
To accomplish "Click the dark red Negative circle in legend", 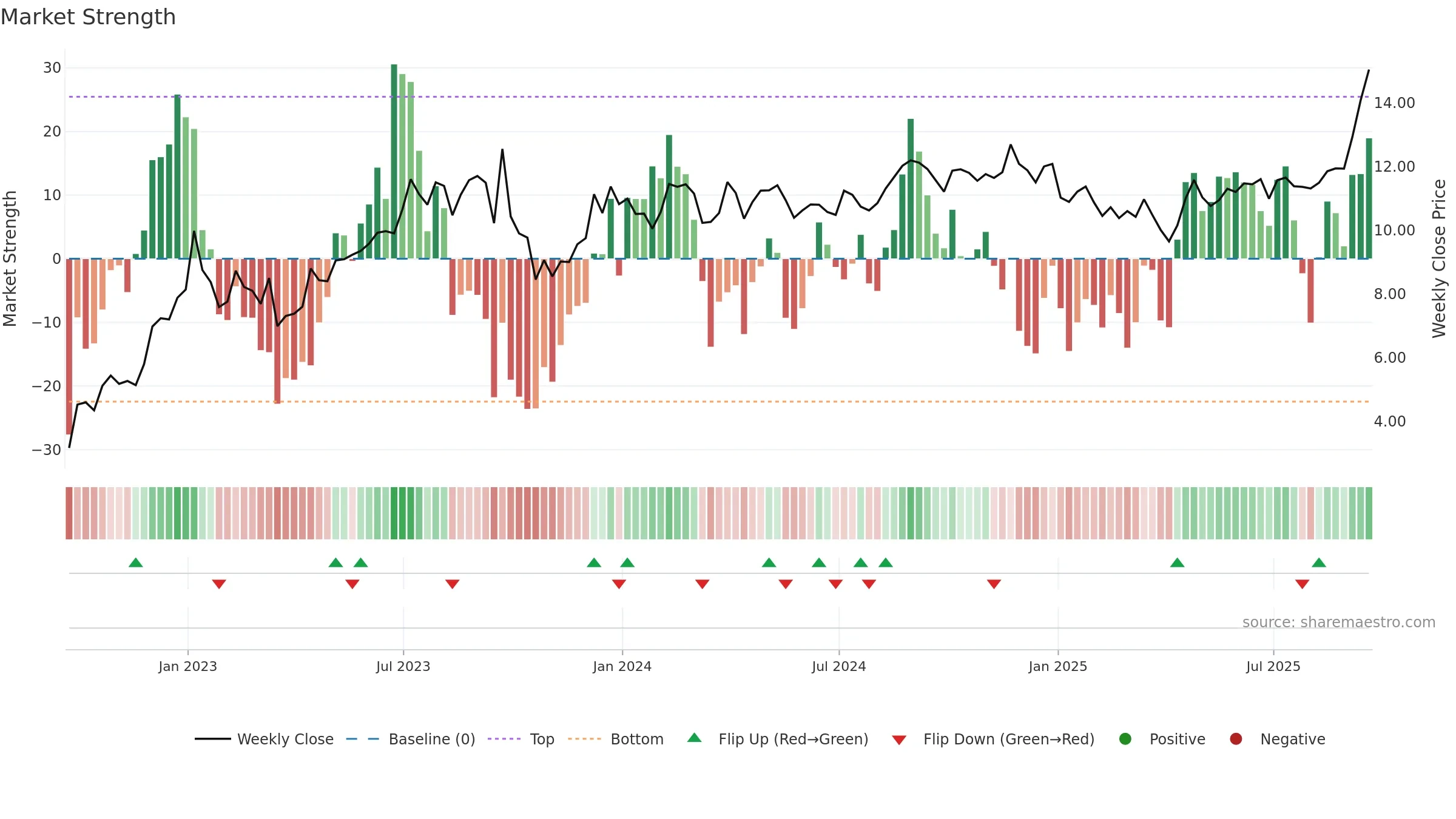I will click(x=1236, y=739).
